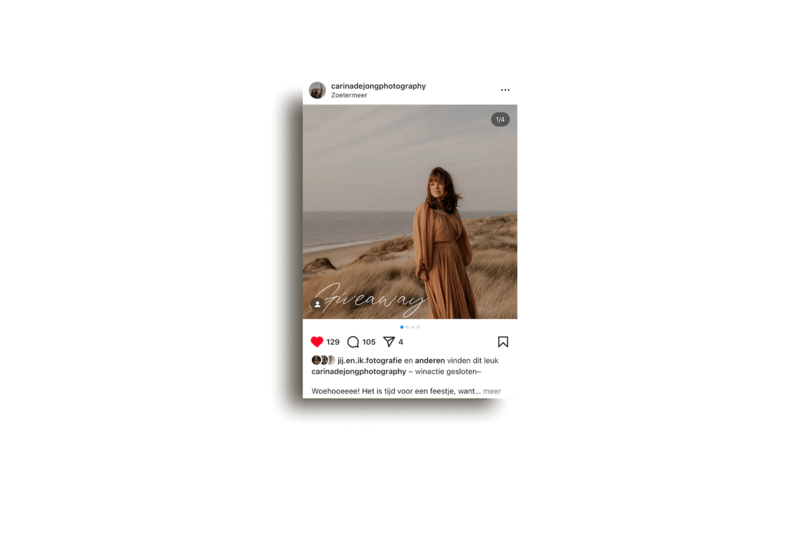Unlike the post via the red heart
Screen dimensions: 800x533
[x=317, y=342]
